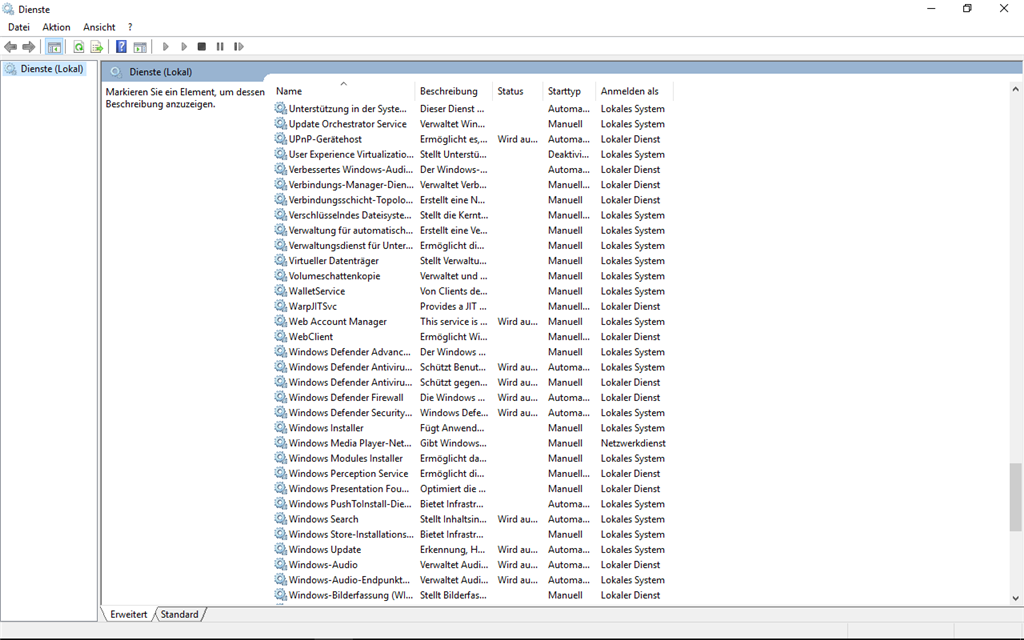Select Verwaltungsdienst für Unternehmens service name
1024x640 pixels.
351,246
